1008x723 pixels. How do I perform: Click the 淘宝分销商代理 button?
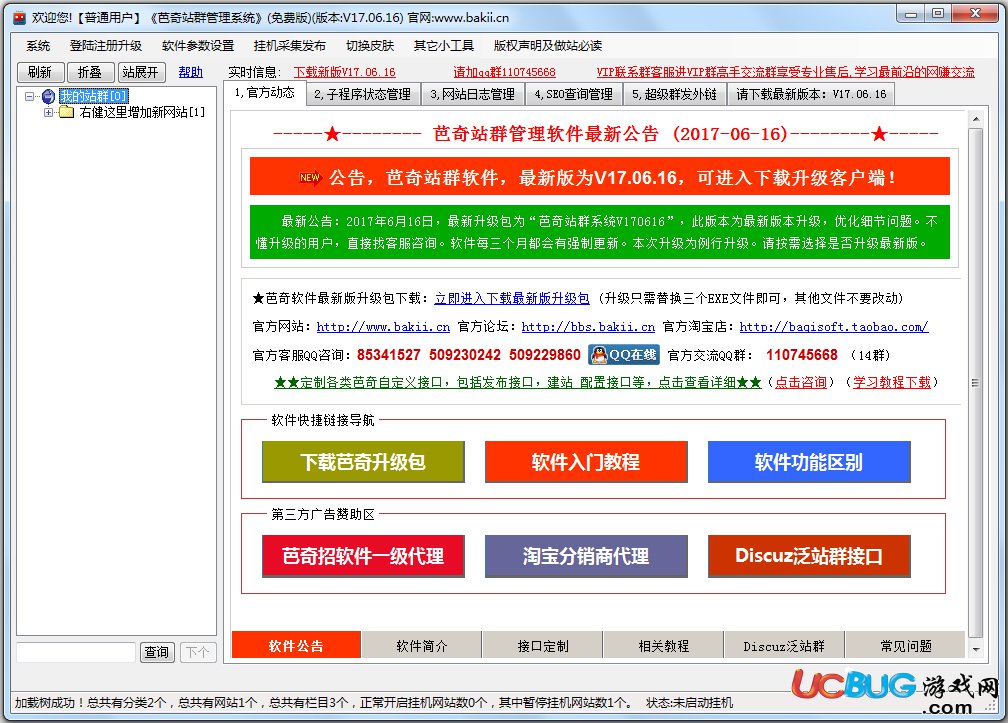click(x=586, y=556)
